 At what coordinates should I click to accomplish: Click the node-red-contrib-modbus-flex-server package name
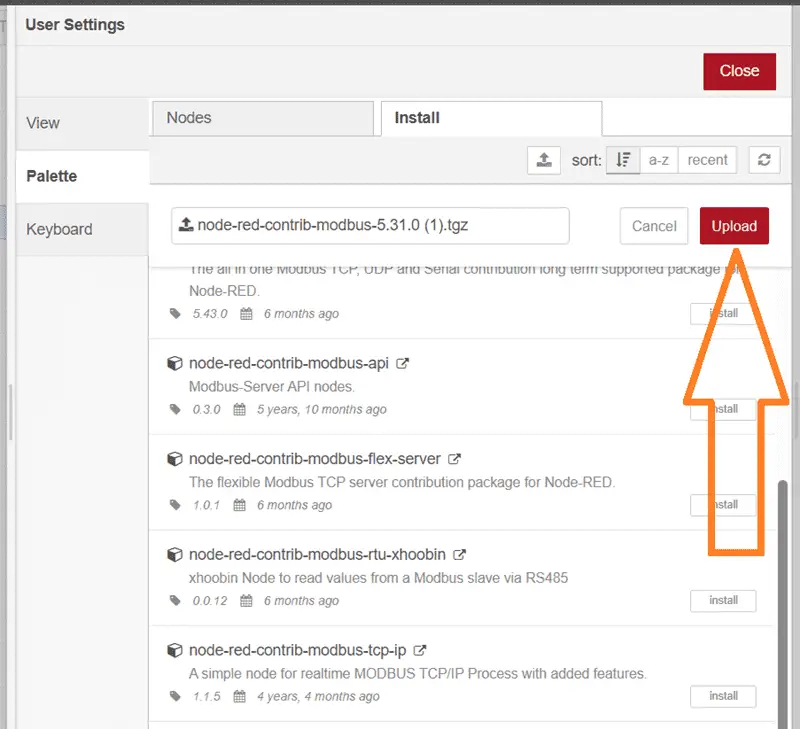click(315, 459)
